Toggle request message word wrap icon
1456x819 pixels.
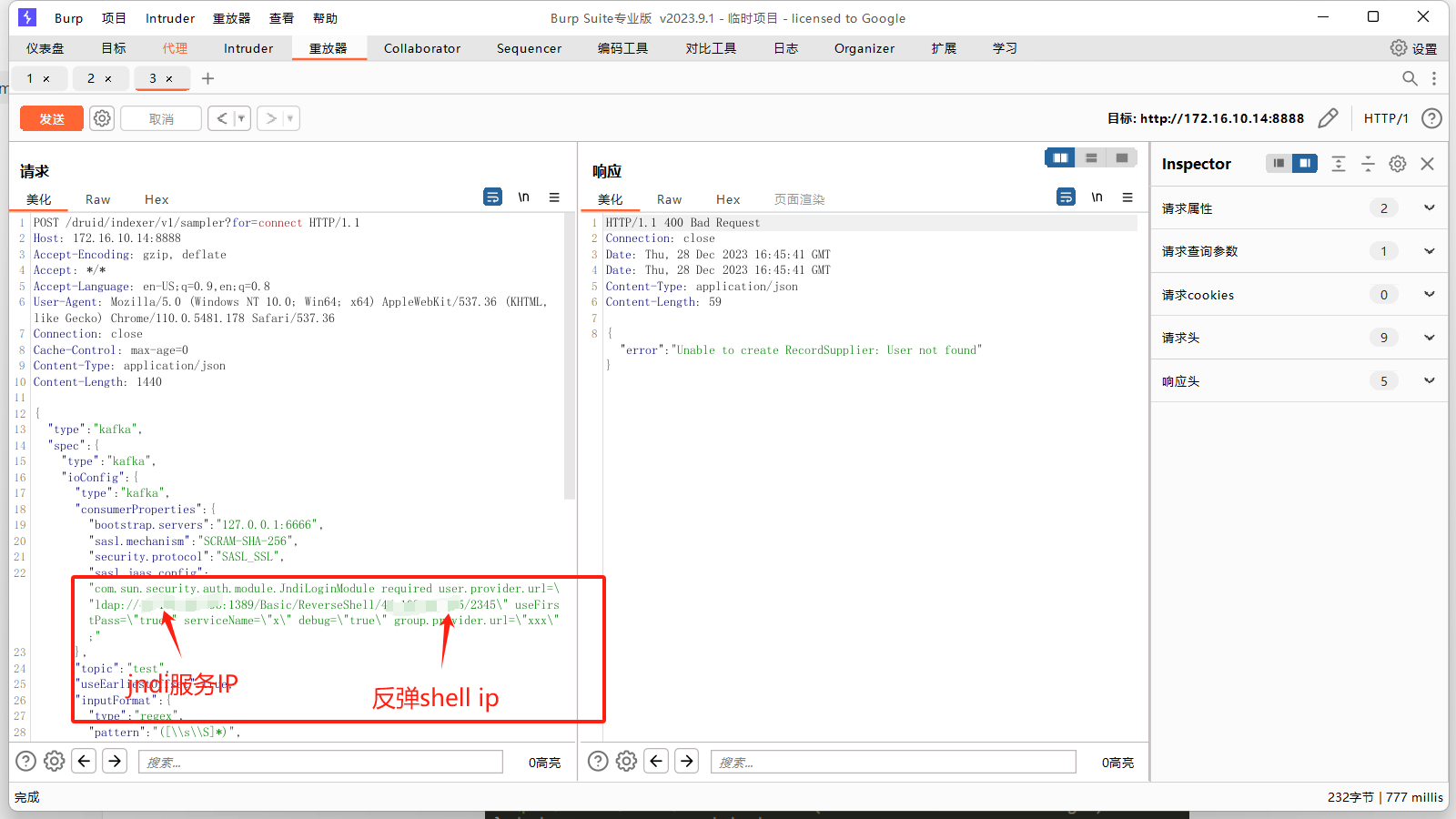click(x=492, y=197)
